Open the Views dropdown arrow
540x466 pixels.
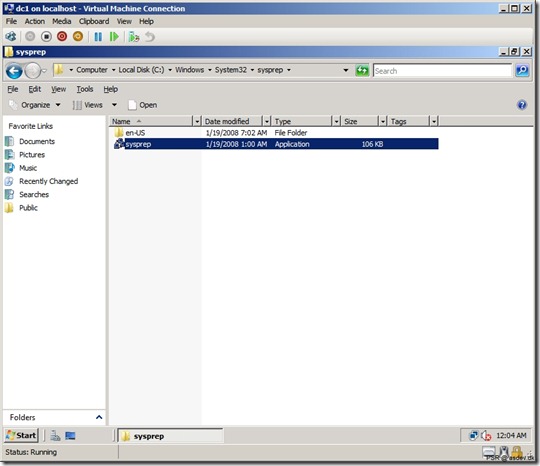114,105
